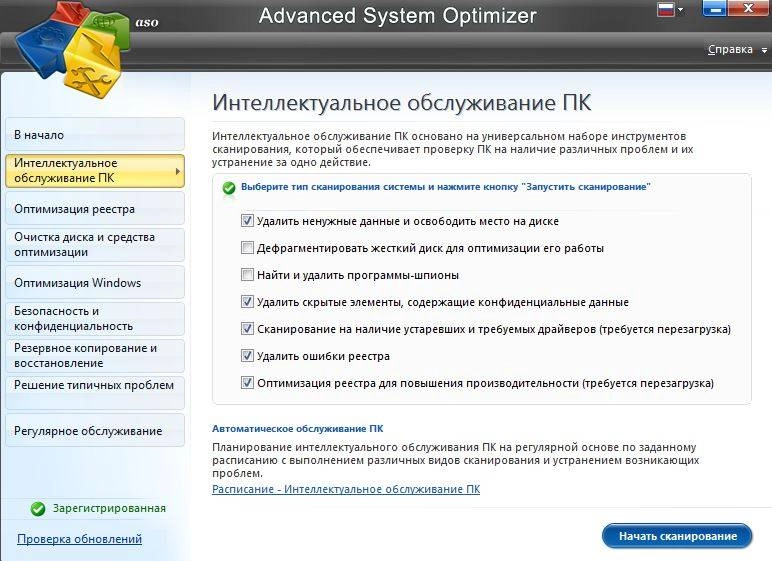
Task: Close the Advanced System Optimizer window
Action: [749, 9]
